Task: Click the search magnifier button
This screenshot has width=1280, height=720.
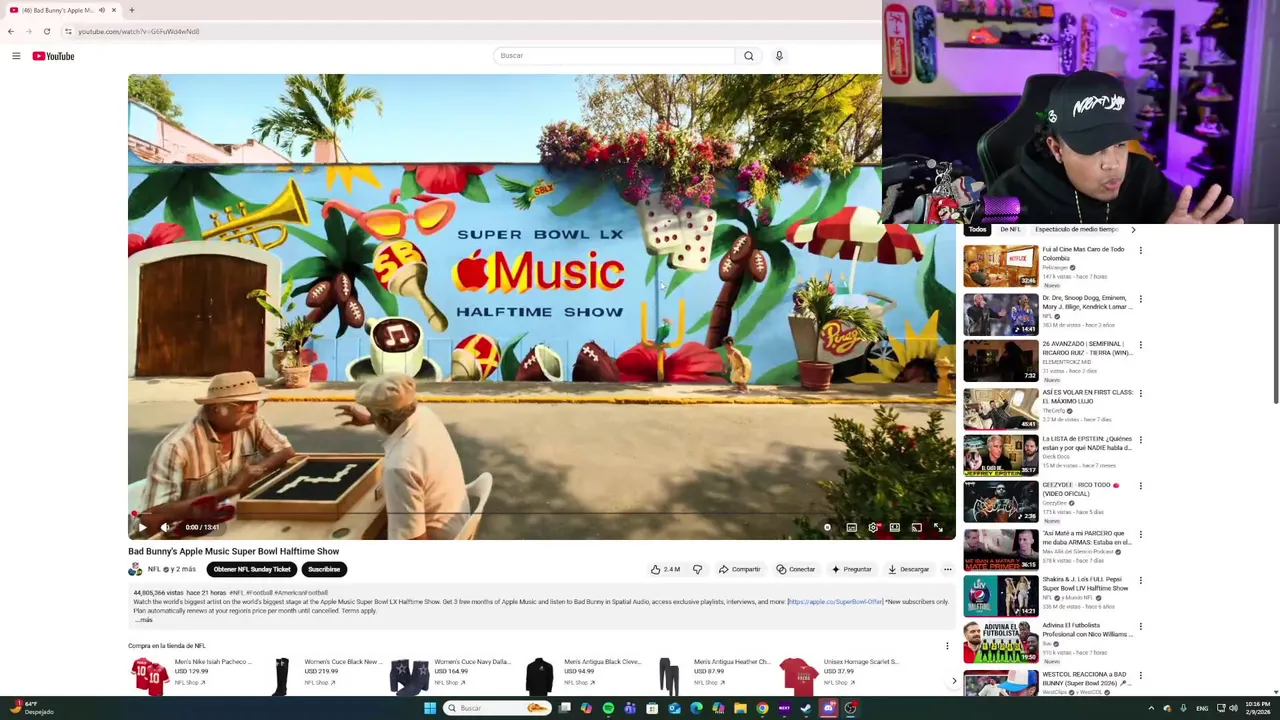Action: point(748,56)
